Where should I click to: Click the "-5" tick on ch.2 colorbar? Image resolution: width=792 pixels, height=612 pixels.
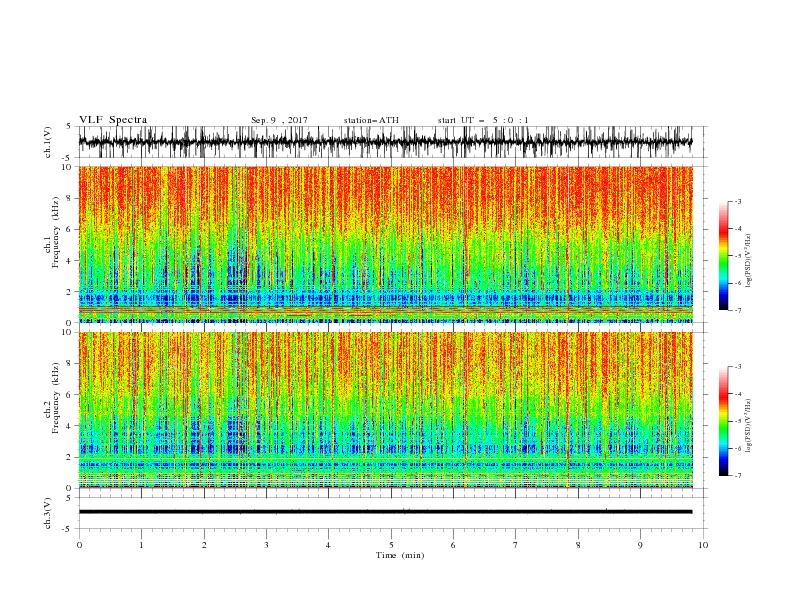pyautogui.click(x=738, y=421)
